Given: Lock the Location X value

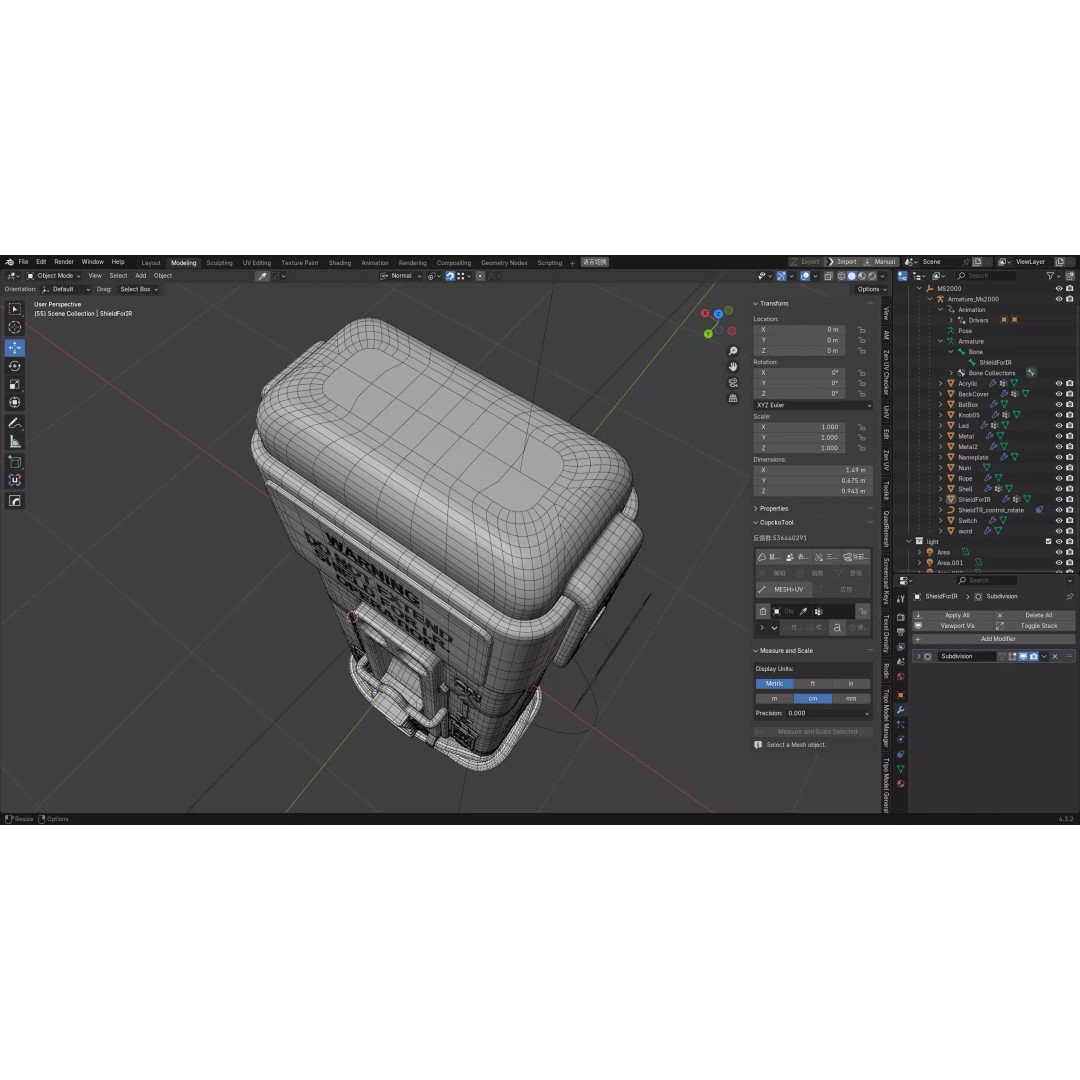Looking at the screenshot, I should coord(862,330).
